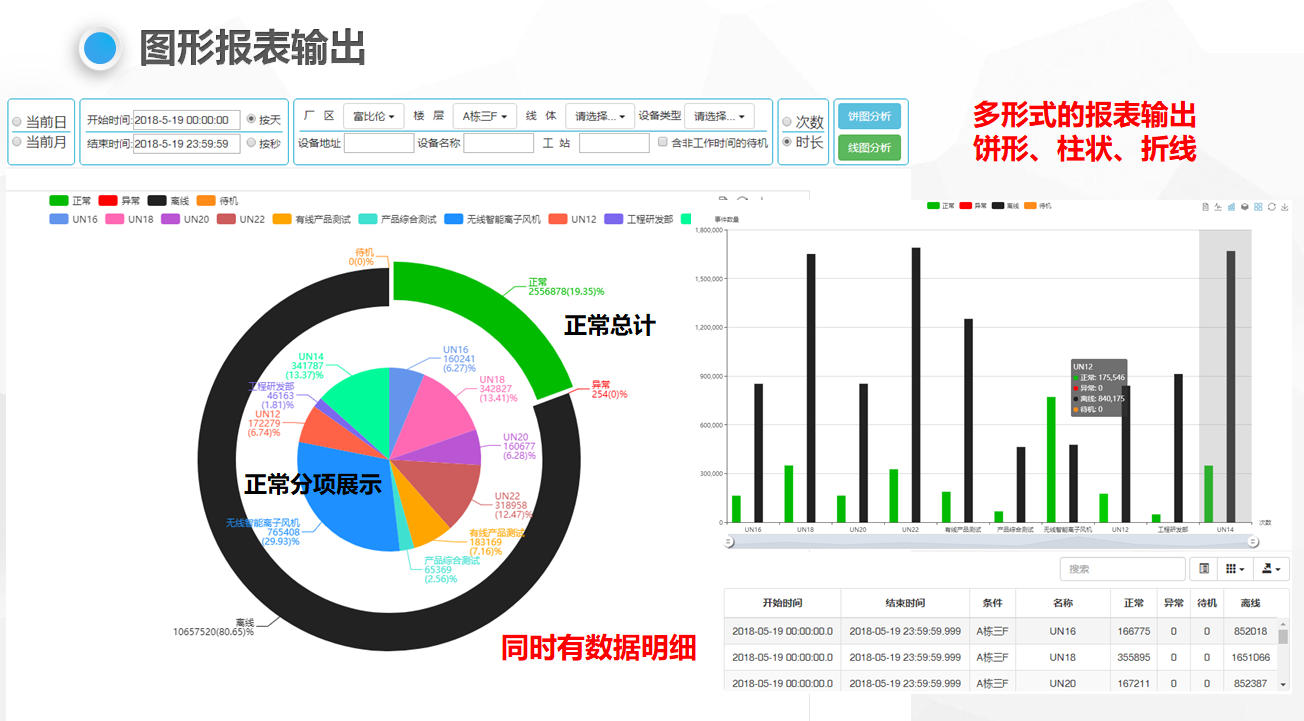Open the 厂区 dropdown showing 富比伦

pos(375,114)
